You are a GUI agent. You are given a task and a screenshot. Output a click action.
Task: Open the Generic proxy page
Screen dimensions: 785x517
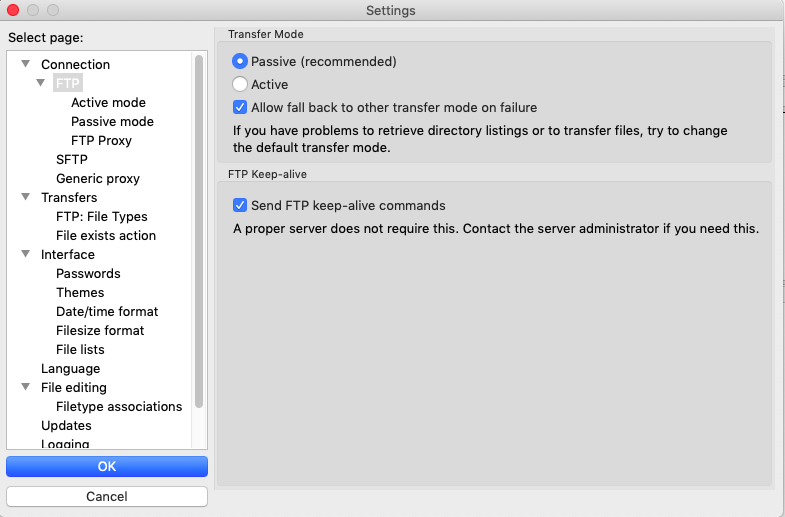point(98,178)
